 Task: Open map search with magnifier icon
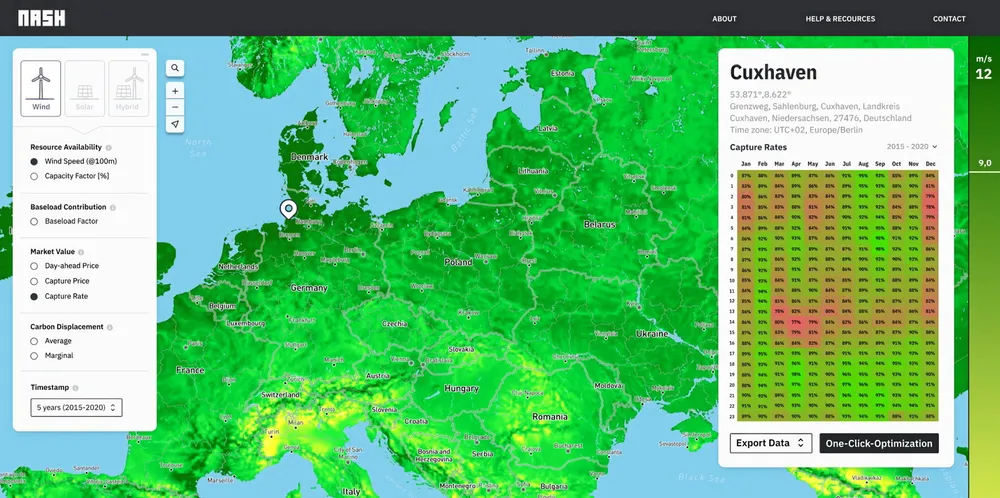click(175, 68)
